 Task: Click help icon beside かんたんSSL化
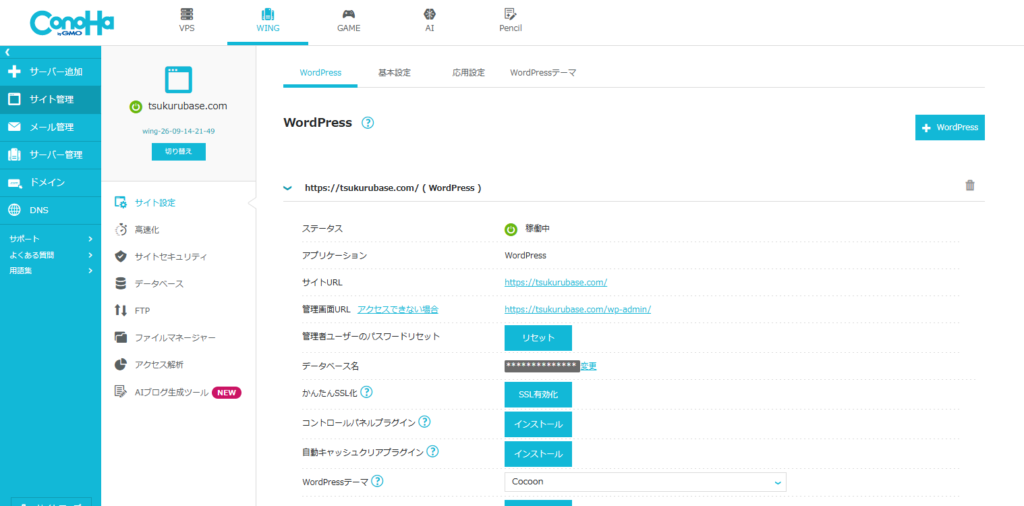tap(366, 392)
